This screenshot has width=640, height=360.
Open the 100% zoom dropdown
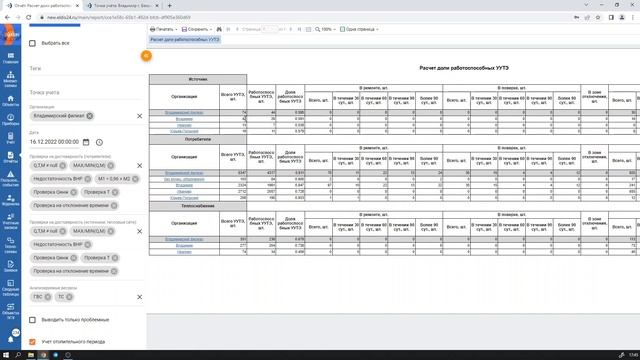tap(325, 29)
